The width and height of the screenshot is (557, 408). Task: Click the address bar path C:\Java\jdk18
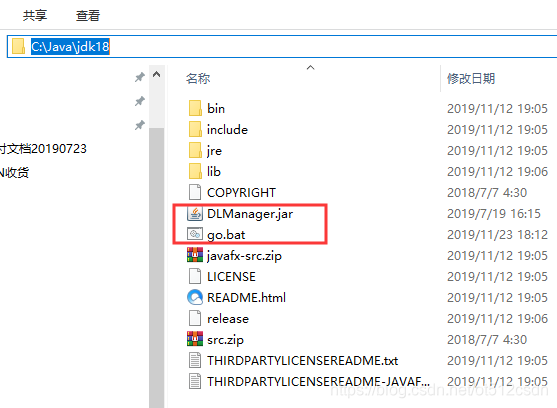tap(70, 47)
